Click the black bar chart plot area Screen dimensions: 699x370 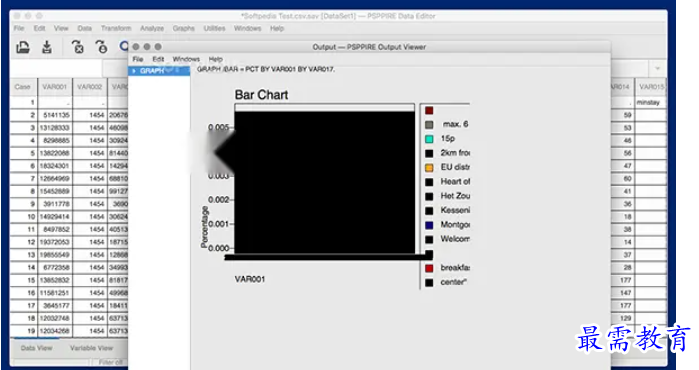(325, 182)
